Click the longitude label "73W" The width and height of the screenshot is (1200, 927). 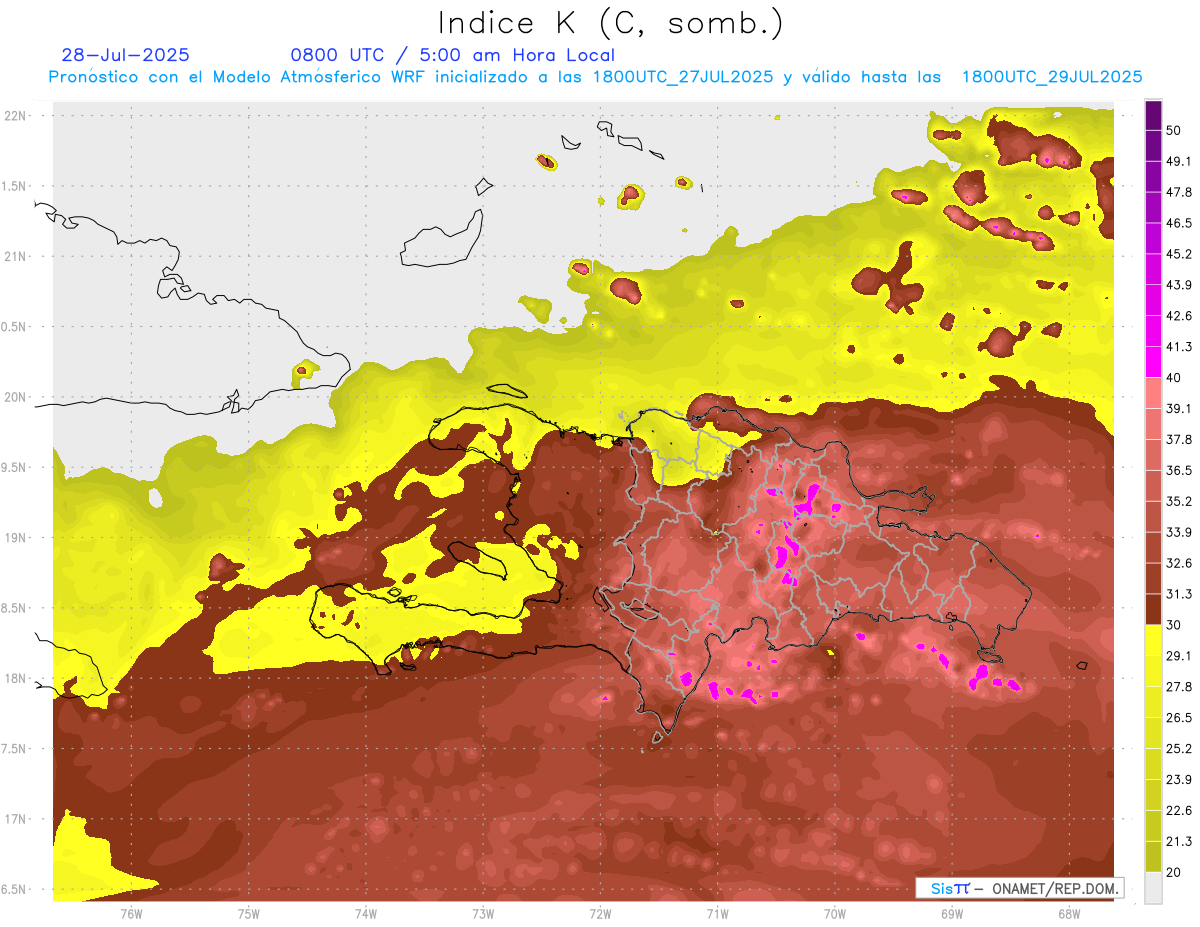483,914
